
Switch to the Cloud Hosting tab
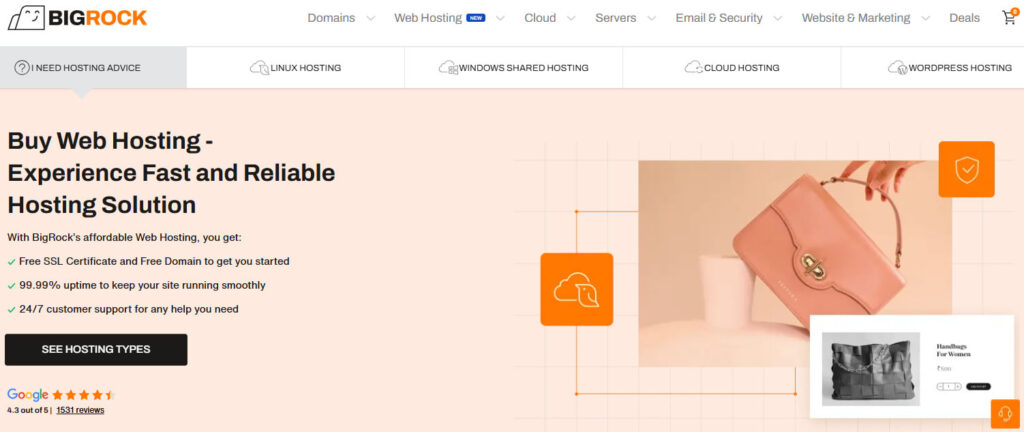pyautogui.click(x=732, y=67)
